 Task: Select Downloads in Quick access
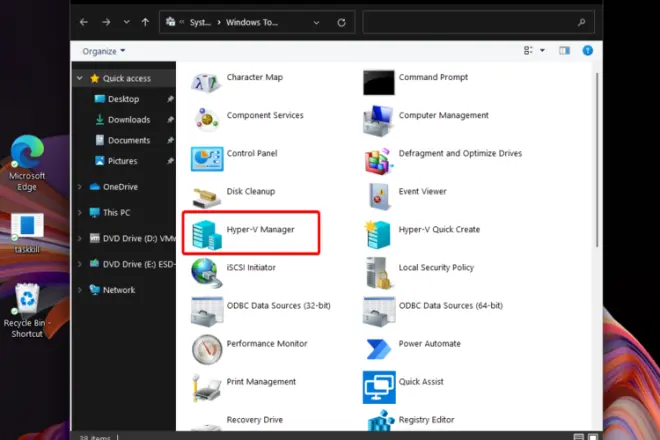click(x=129, y=120)
